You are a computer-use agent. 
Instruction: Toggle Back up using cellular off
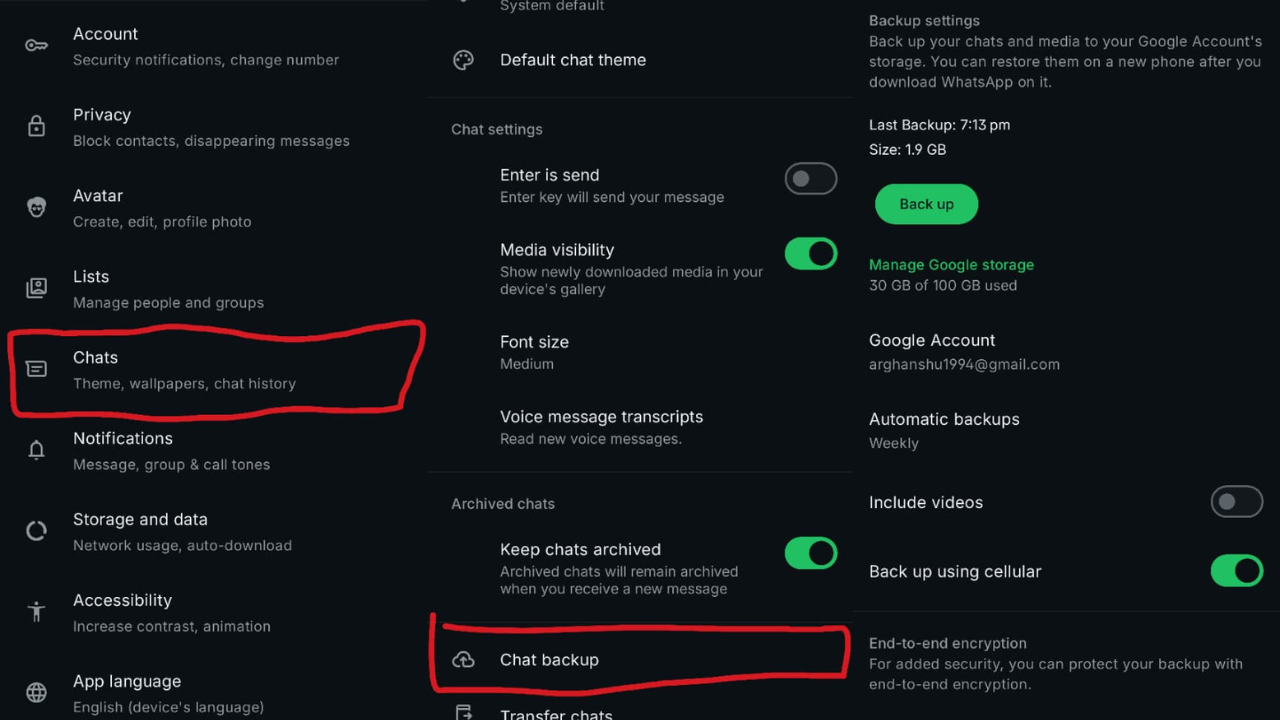pyautogui.click(x=1236, y=571)
